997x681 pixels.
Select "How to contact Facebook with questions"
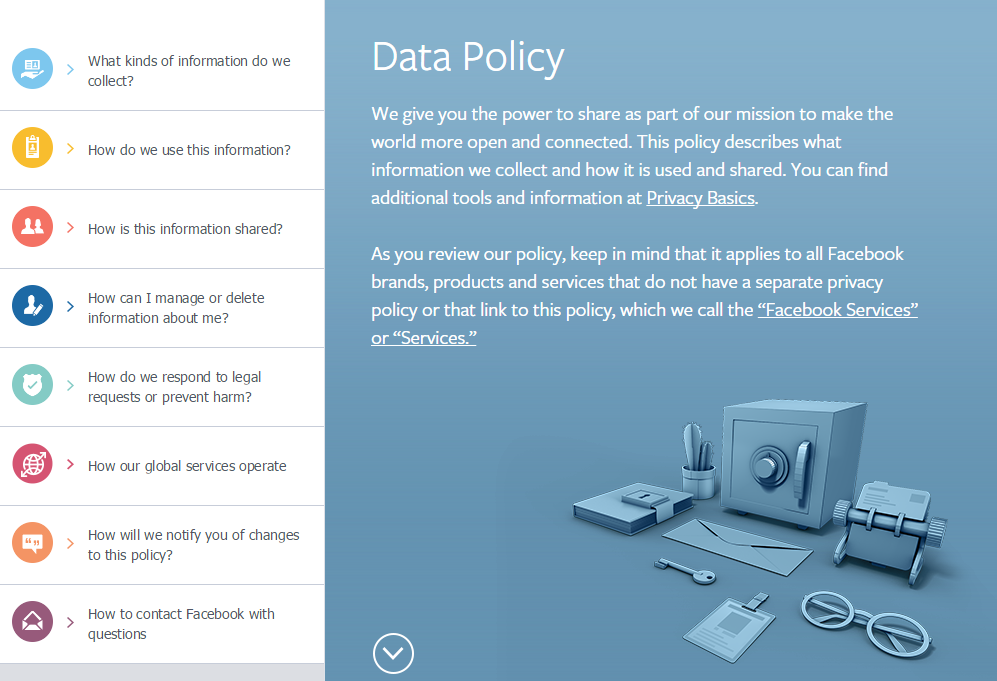[x=181, y=624]
